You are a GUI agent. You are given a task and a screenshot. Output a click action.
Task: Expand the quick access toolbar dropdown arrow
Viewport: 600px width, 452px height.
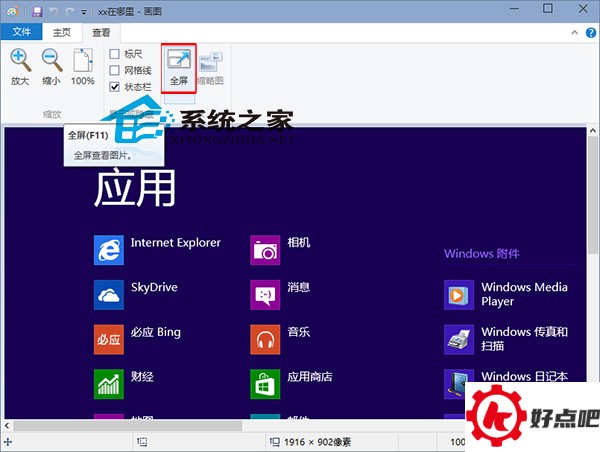[x=84, y=13]
